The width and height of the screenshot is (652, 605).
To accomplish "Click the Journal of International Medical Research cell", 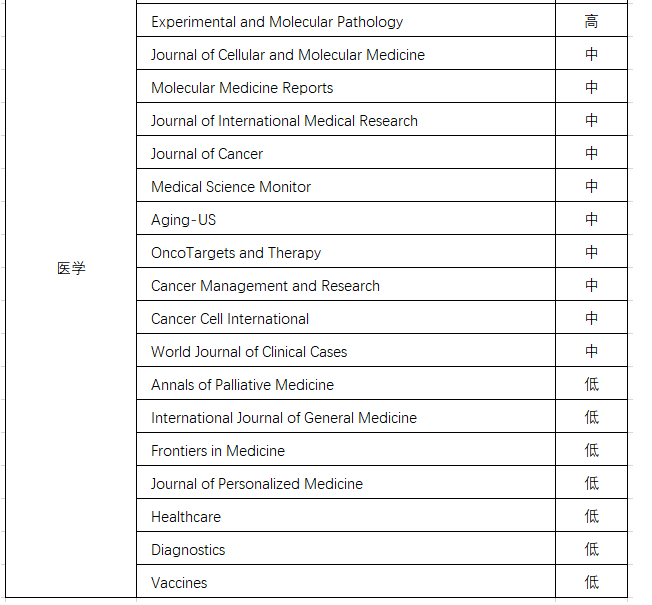I will pyautogui.click(x=346, y=119).
